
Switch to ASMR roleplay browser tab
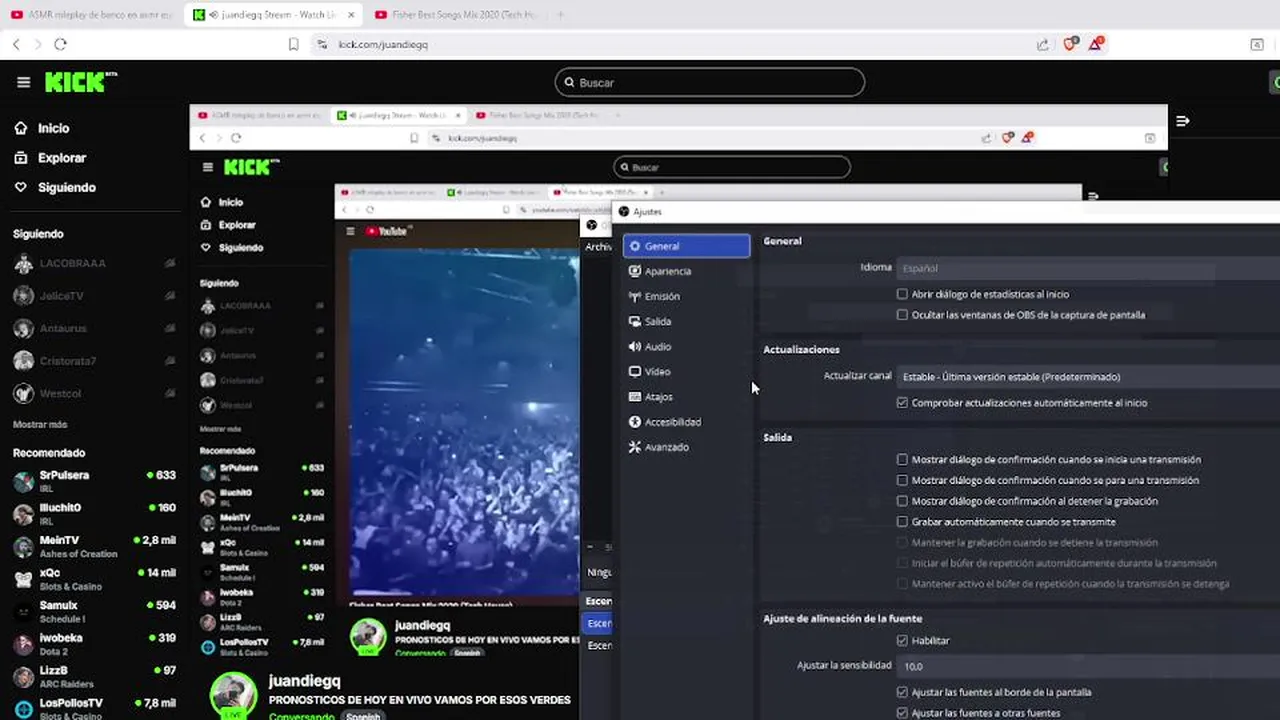(x=92, y=15)
